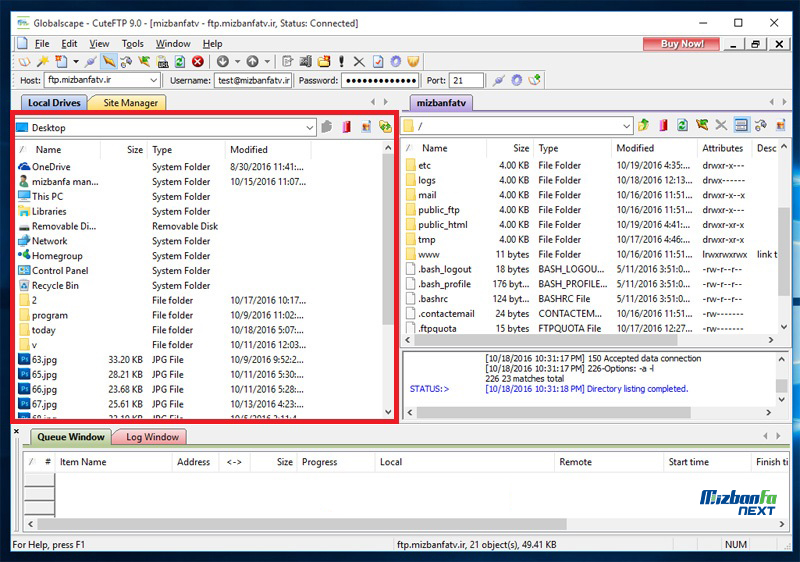Click into the Port input field

tap(465, 81)
